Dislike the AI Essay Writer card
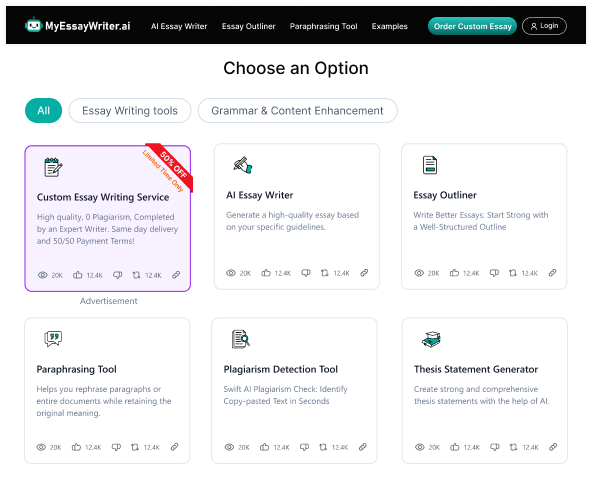 click(306, 273)
